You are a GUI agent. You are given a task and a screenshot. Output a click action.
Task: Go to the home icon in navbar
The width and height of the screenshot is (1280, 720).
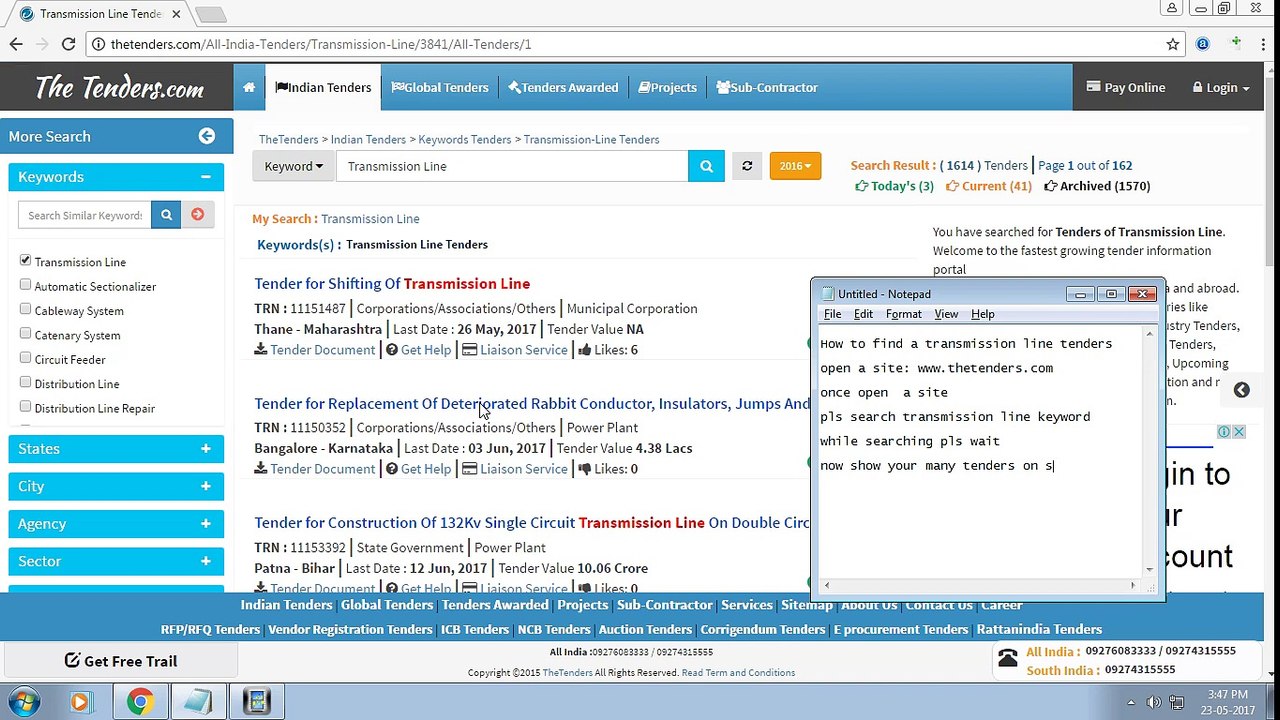click(x=249, y=87)
